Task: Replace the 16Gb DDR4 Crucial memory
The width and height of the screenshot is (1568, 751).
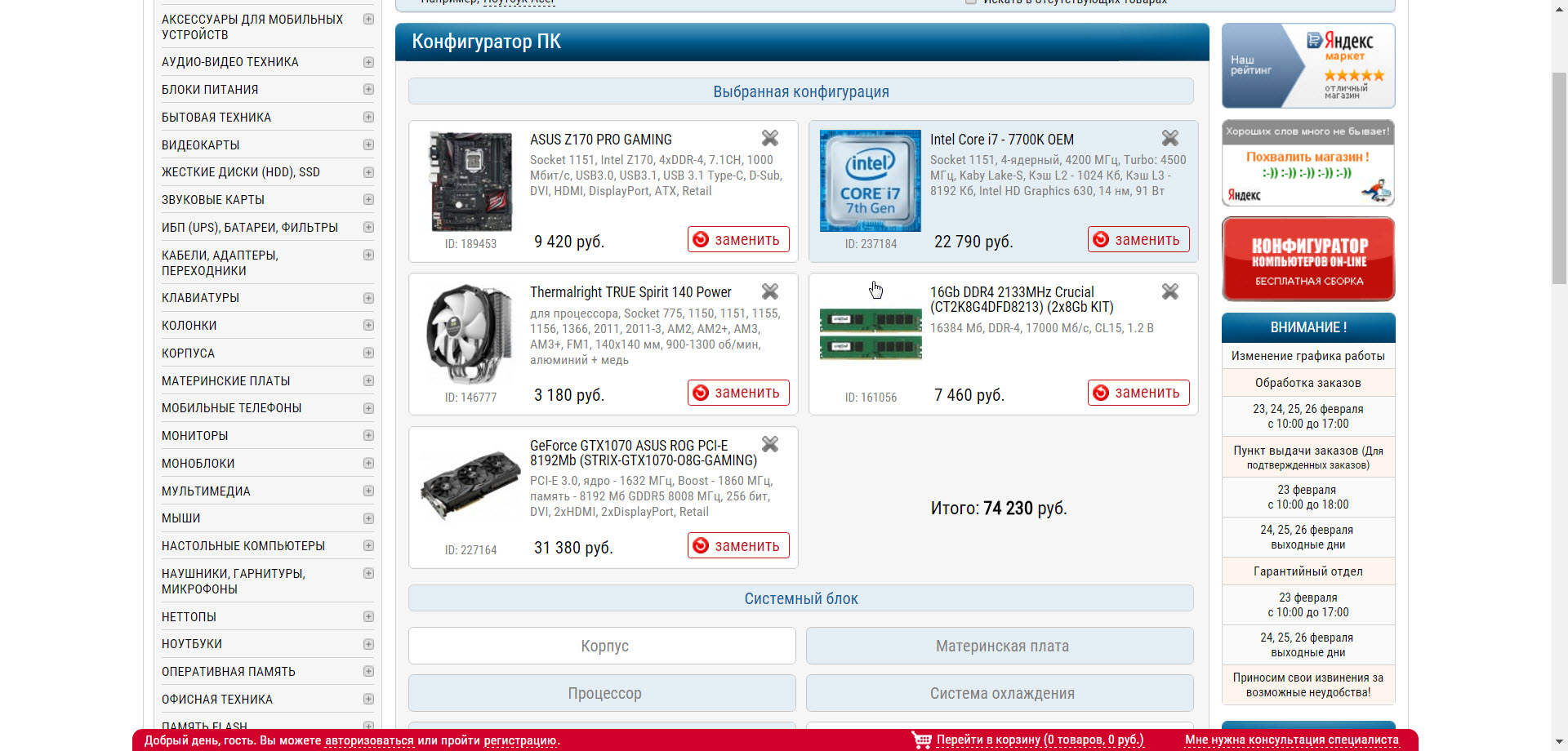Action: pos(1138,393)
